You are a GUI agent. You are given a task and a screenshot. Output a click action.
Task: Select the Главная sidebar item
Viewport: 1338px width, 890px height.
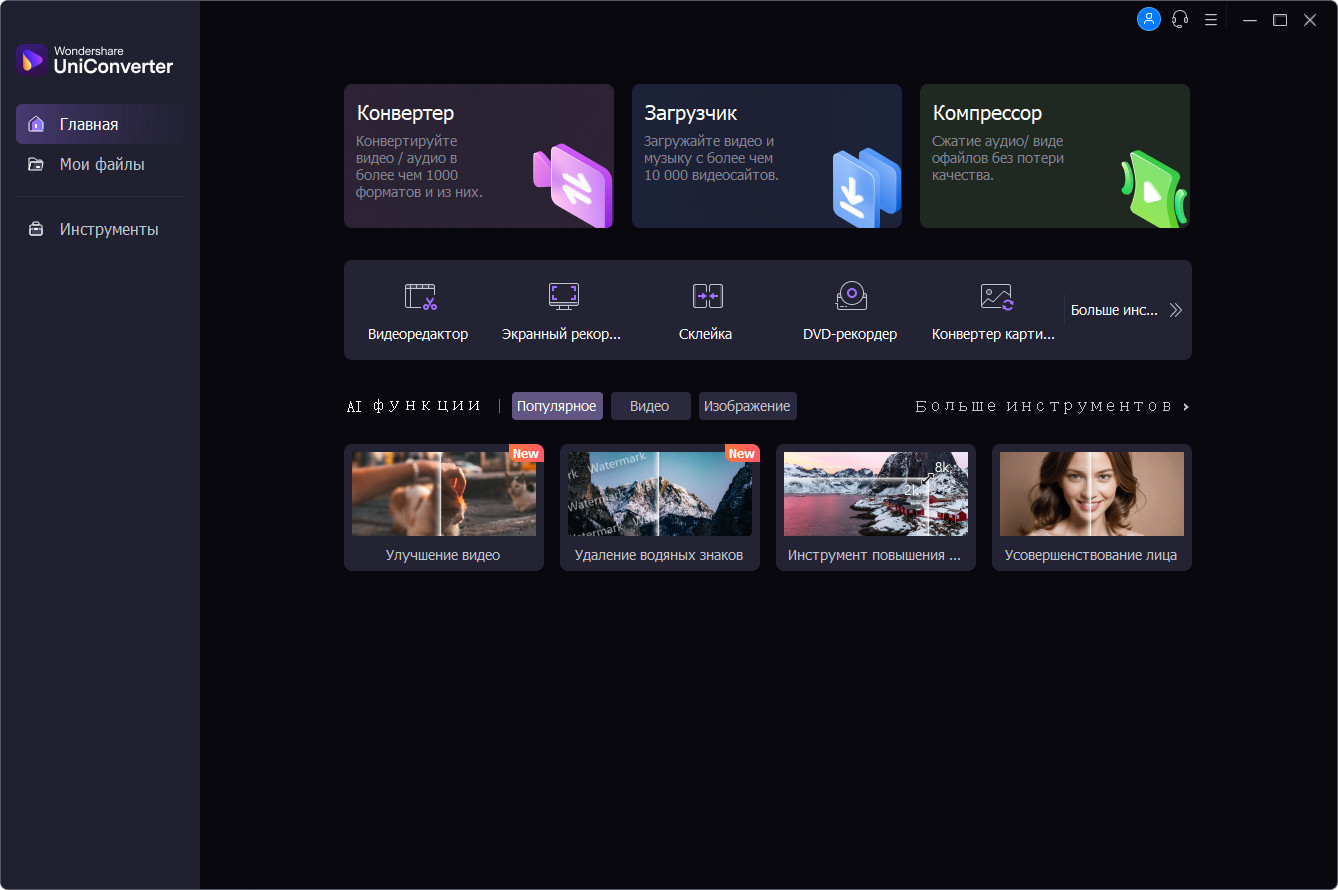[100, 124]
